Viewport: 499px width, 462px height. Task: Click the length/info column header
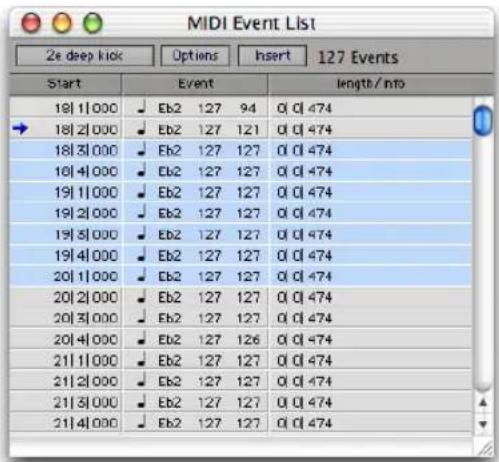(371, 84)
